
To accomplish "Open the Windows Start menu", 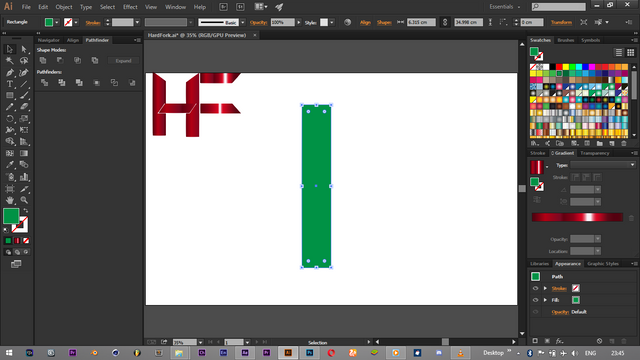I will [9, 353].
